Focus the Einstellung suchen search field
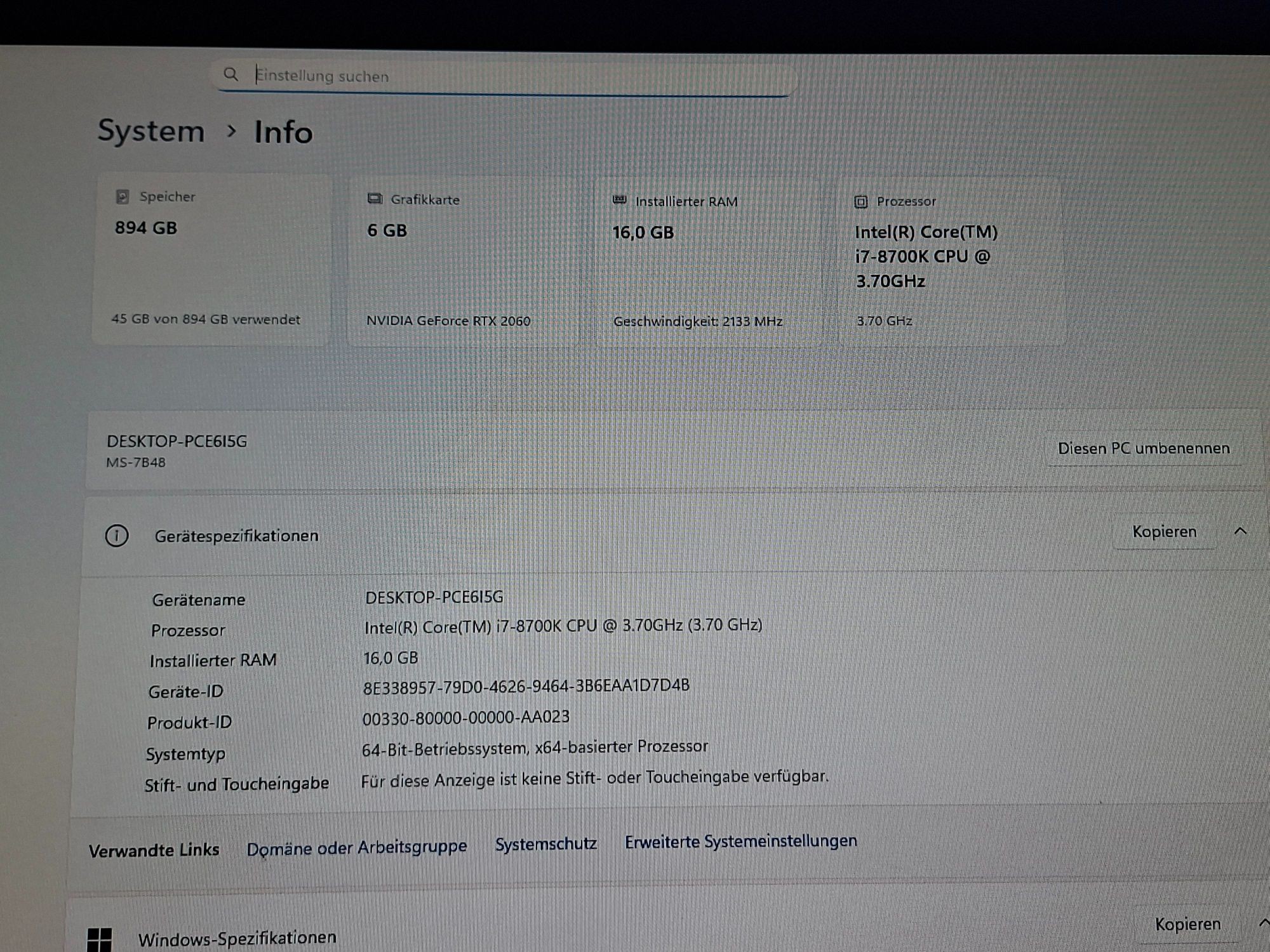 (x=508, y=76)
